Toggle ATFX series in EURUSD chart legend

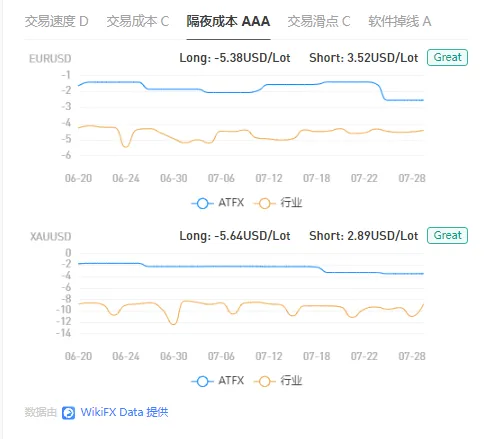click(218, 203)
